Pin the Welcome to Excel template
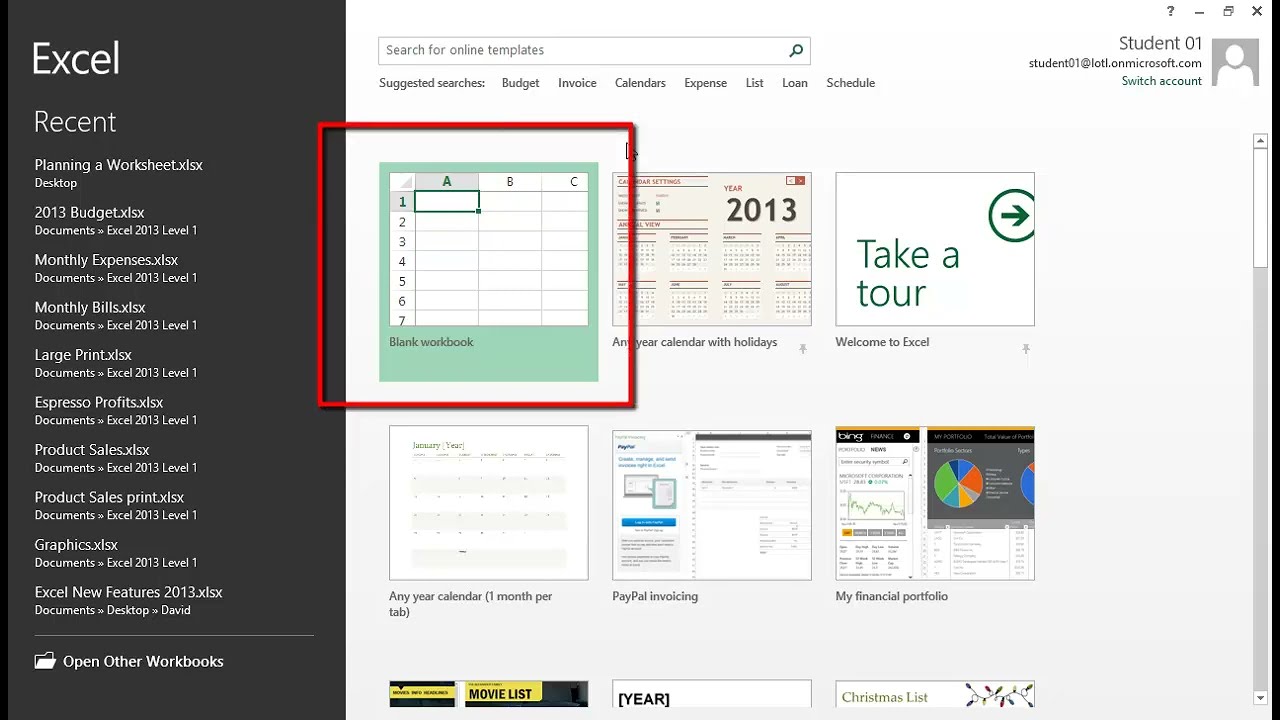The width and height of the screenshot is (1280, 720). [x=1025, y=349]
